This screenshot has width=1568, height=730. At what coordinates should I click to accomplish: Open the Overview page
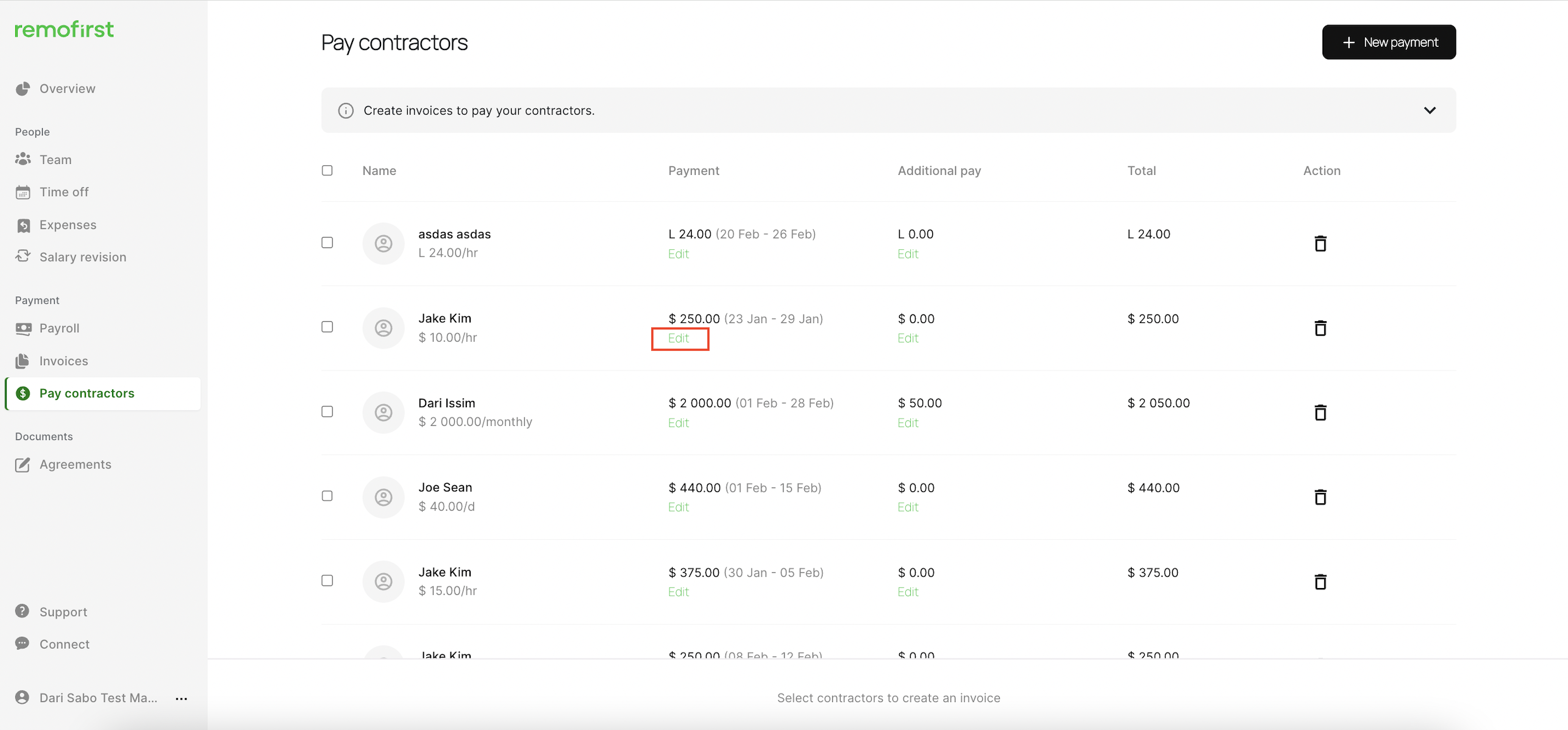click(68, 89)
